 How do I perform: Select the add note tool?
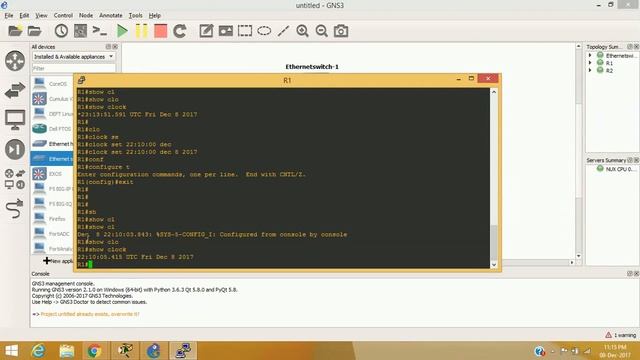pos(206,31)
